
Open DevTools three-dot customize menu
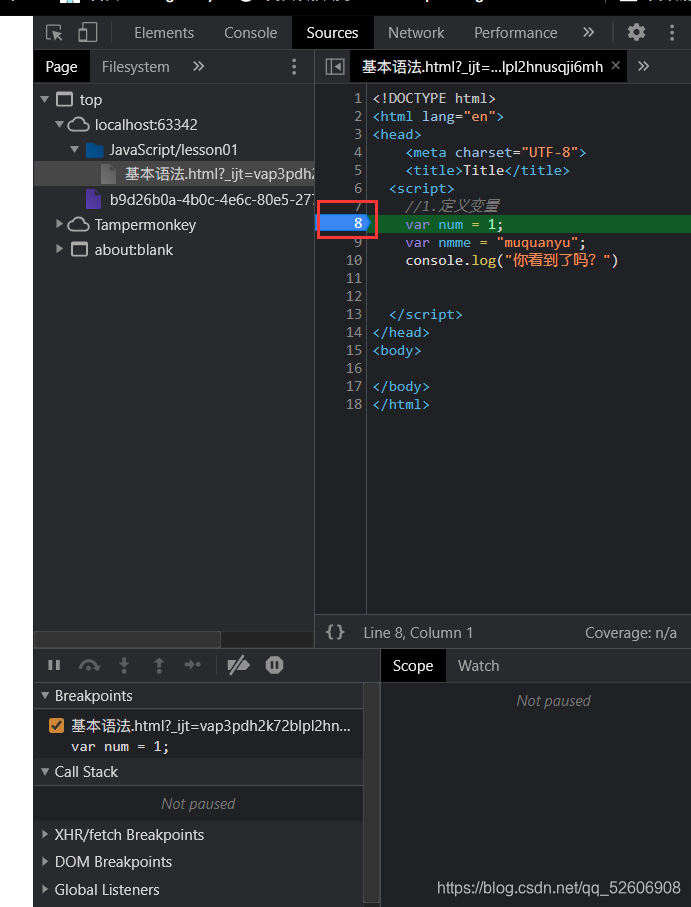click(x=671, y=32)
